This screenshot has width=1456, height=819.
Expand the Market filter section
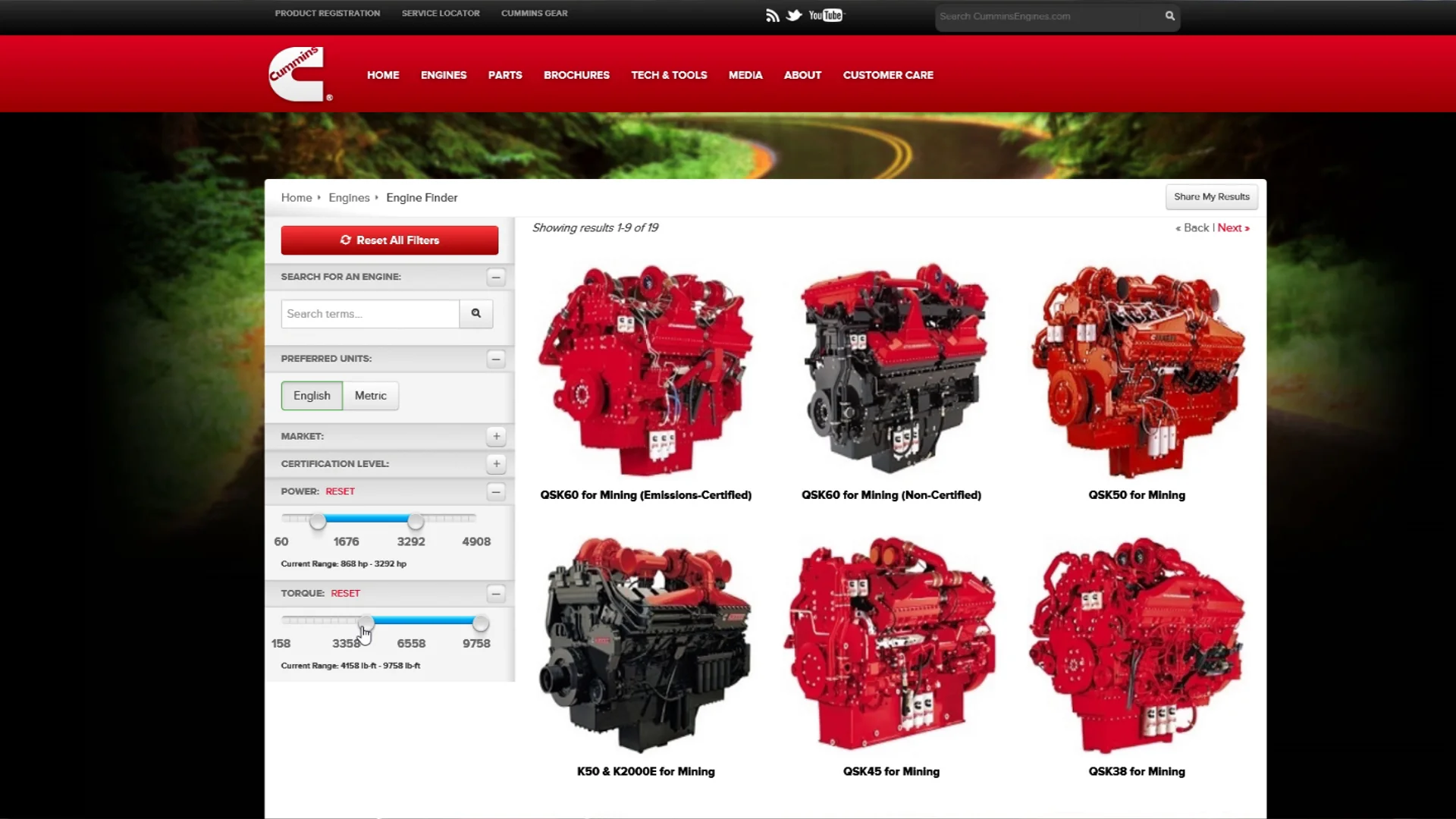[496, 436]
